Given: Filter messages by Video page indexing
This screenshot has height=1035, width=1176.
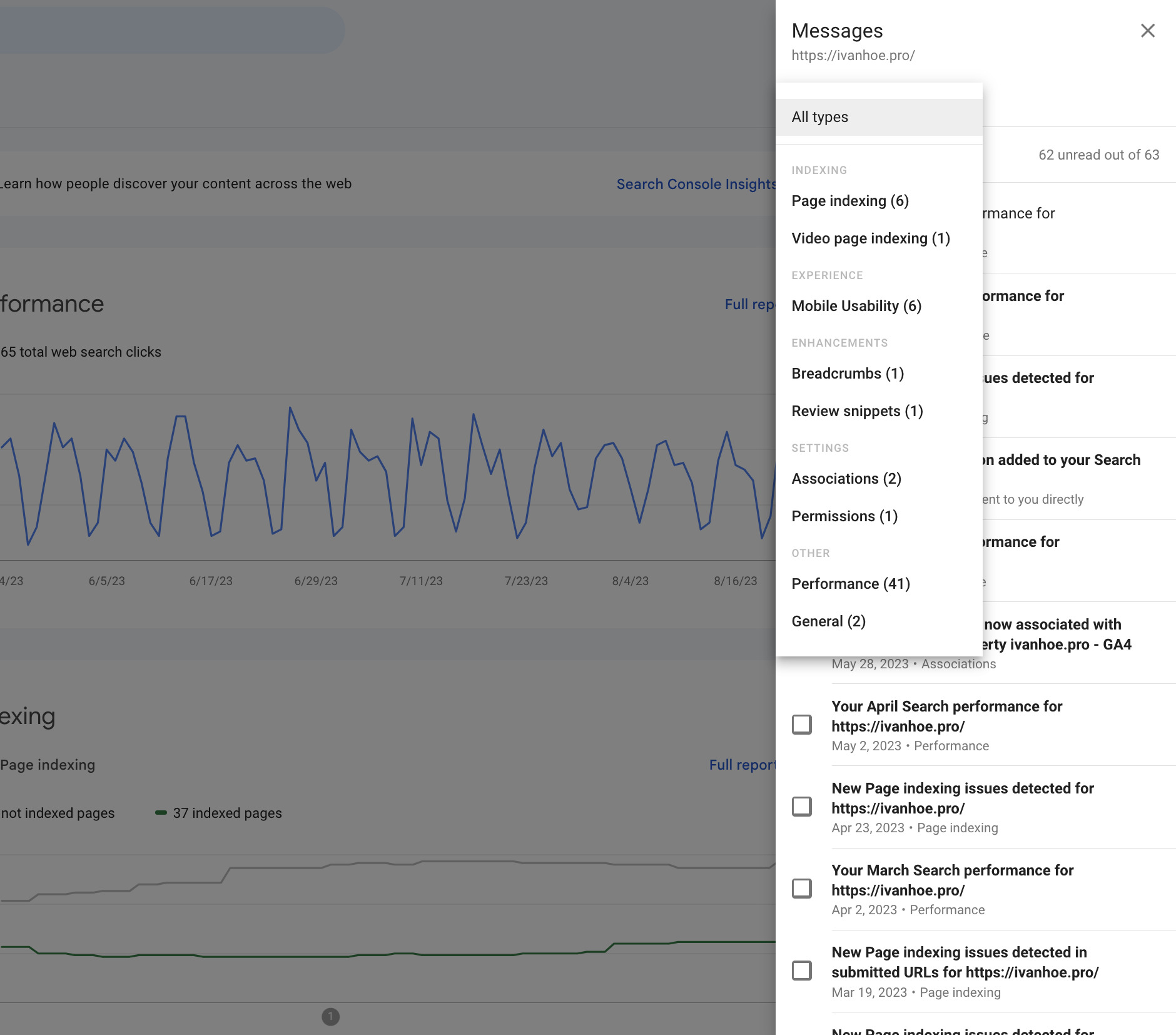Looking at the screenshot, I should pyautogui.click(x=870, y=238).
